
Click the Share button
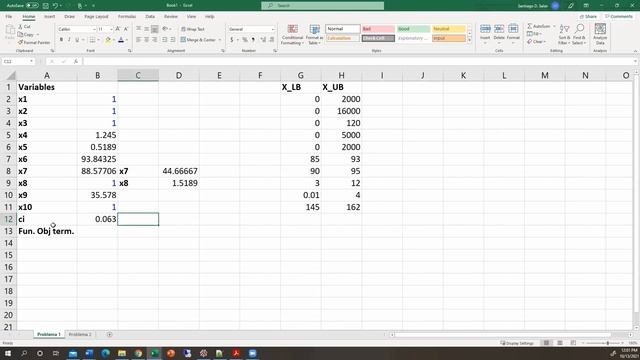588,17
